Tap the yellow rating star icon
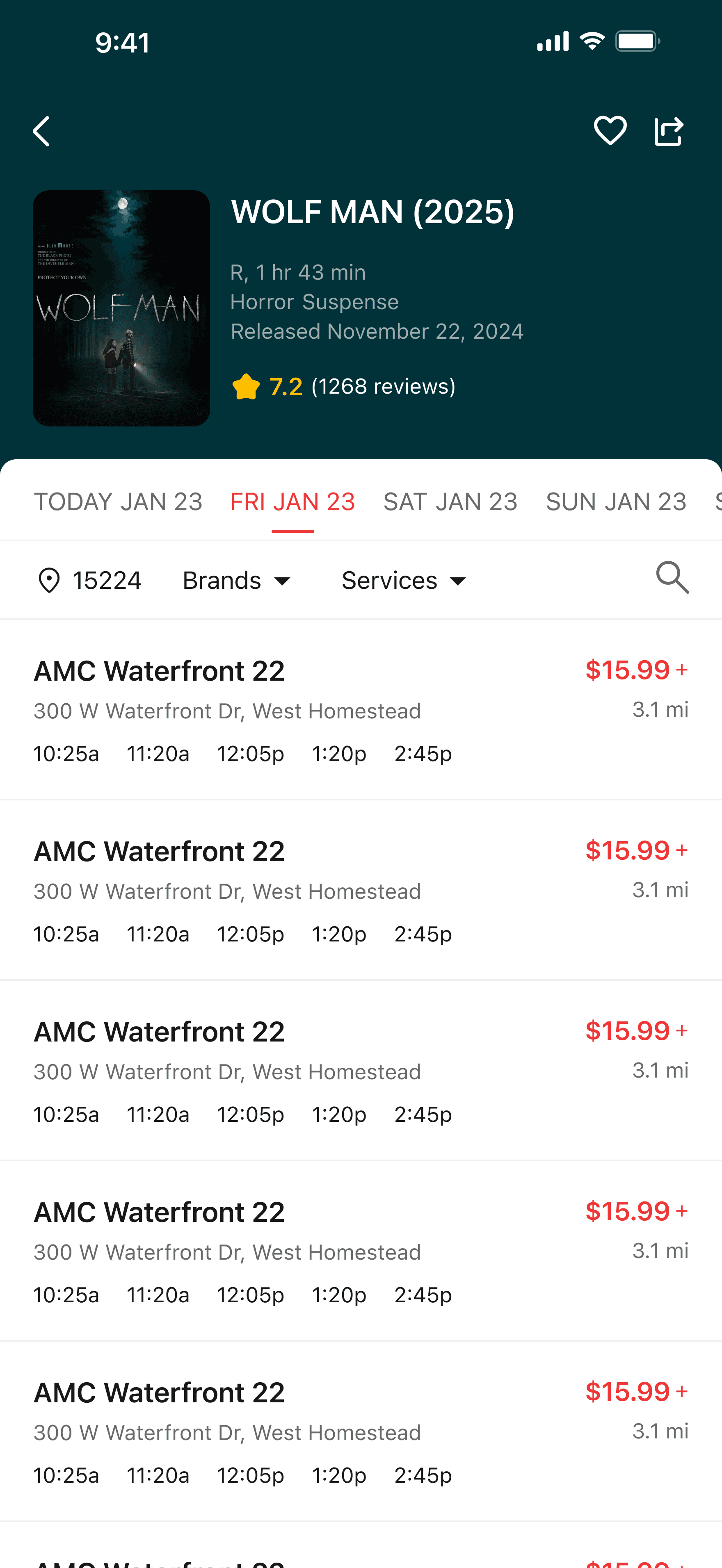 (246, 387)
